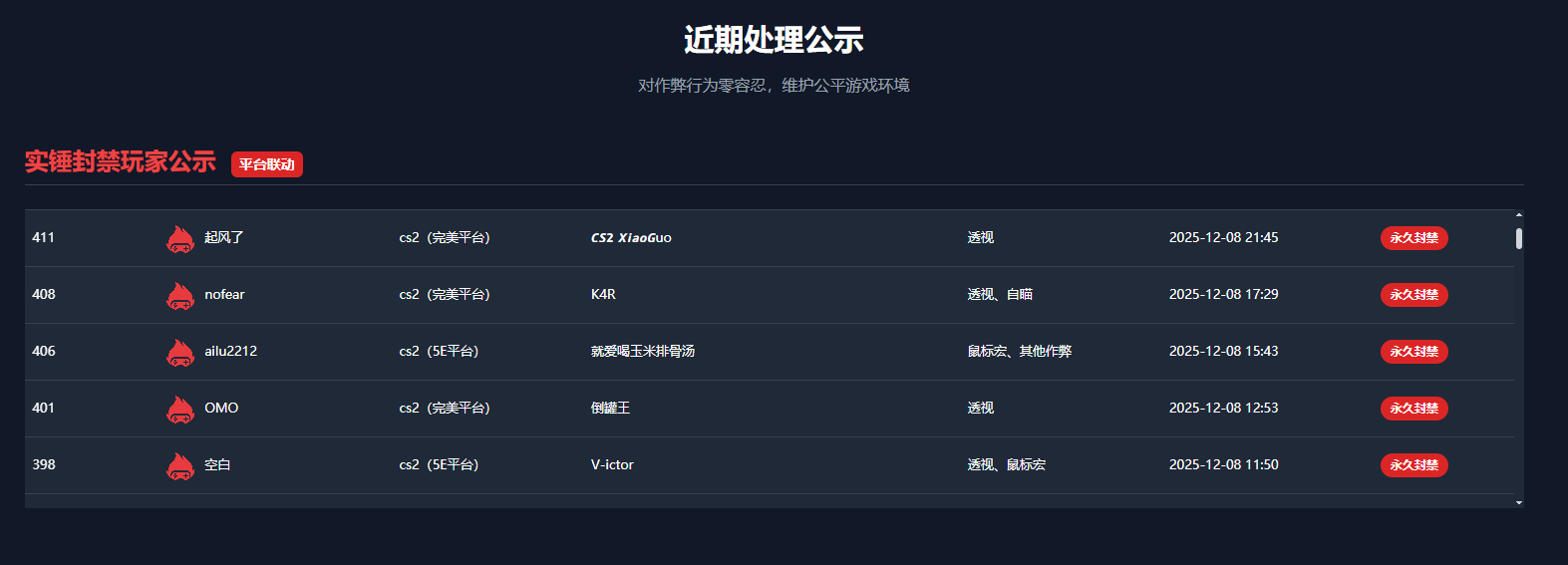The image size is (1568, 565).
Task: Click the avatar icon beside OMO
Action: pyautogui.click(x=179, y=410)
